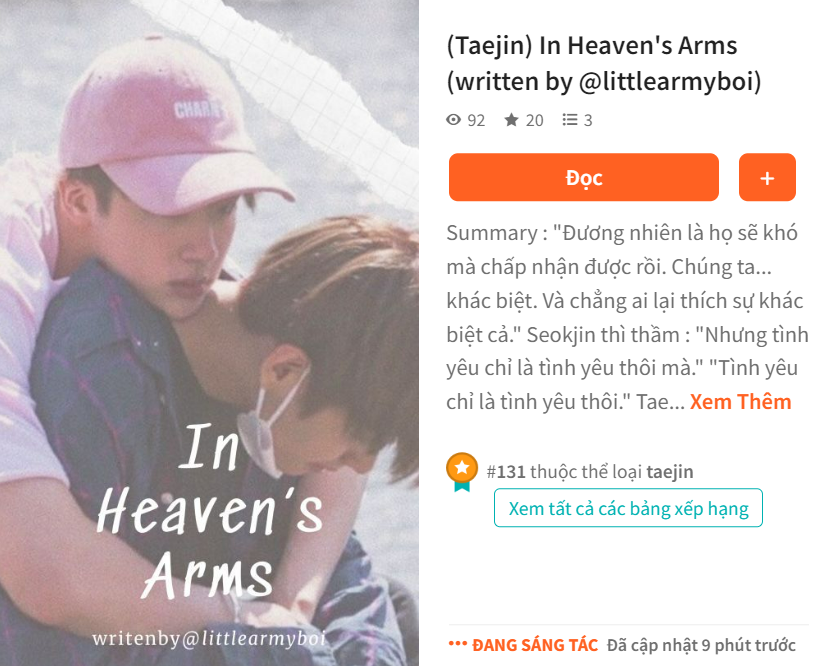832x666 pixels.
Task: Open the In Heaven's Arms story cover
Action: pos(209,333)
